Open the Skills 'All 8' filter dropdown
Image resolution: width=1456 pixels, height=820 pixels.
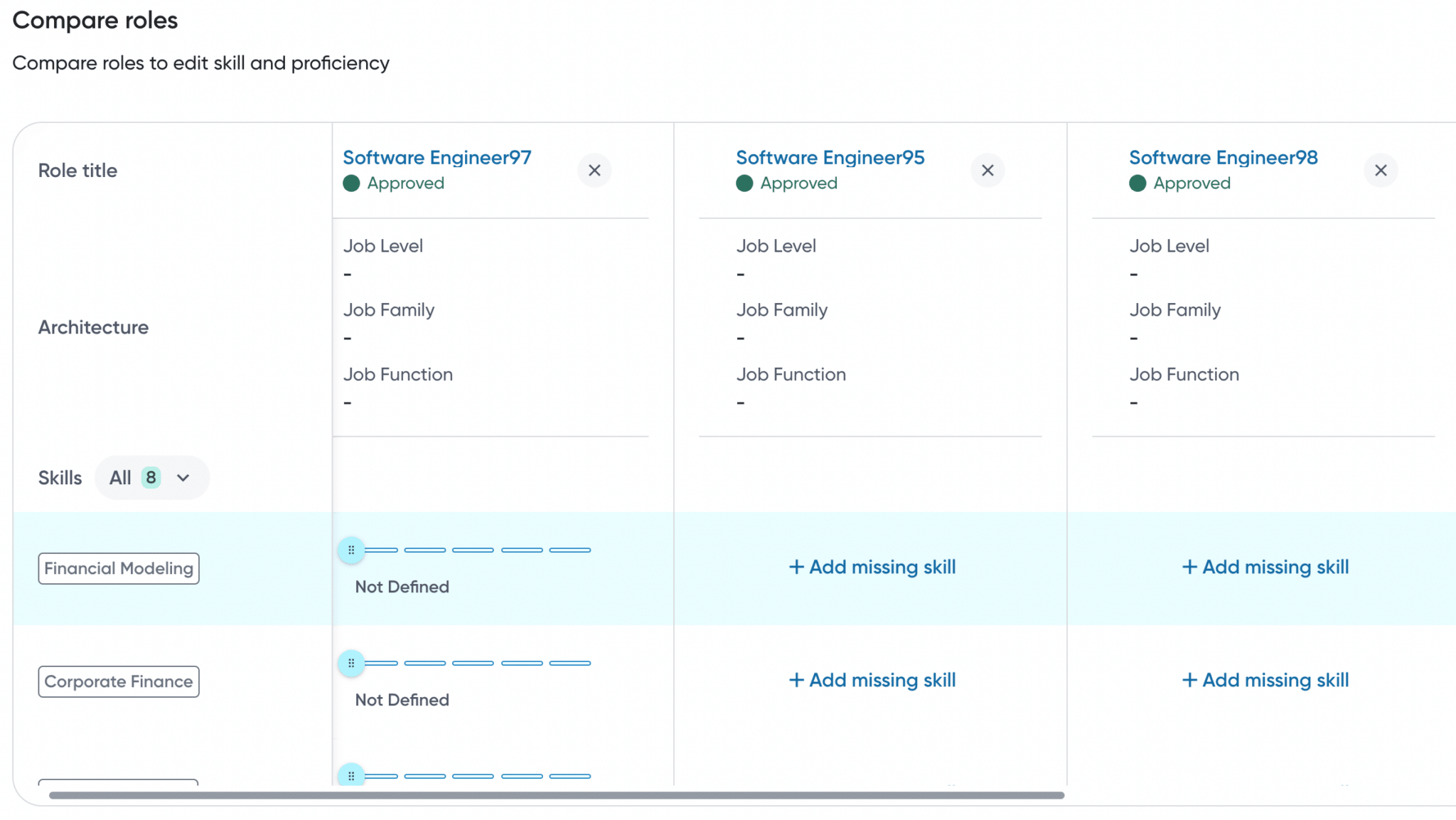click(152, 477)
